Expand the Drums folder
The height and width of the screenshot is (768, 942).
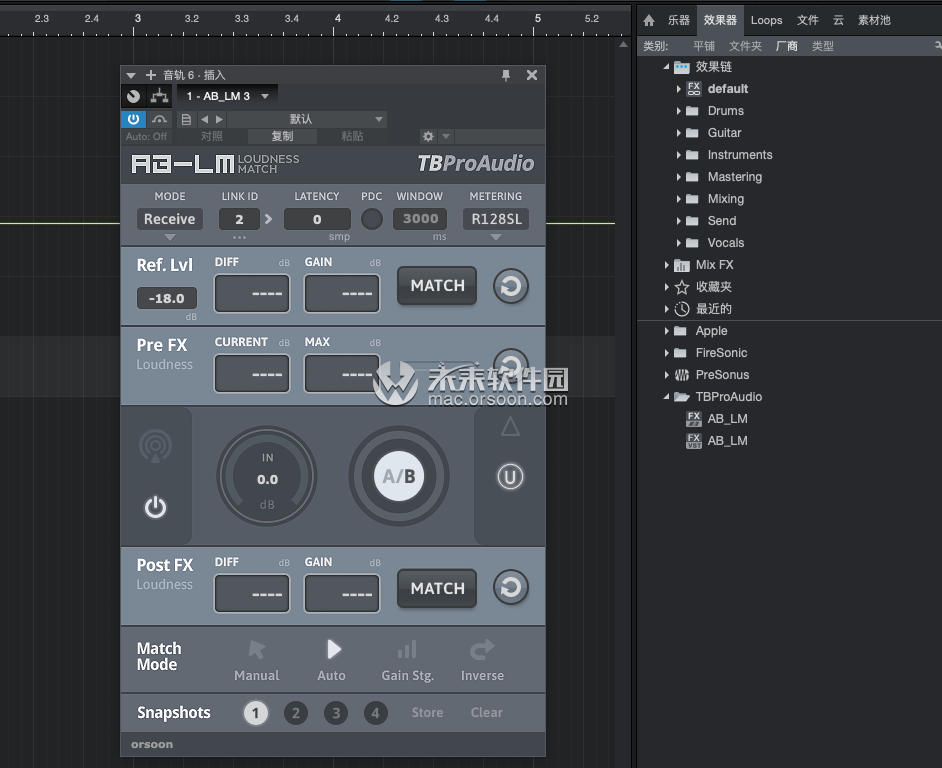[679, 111]
